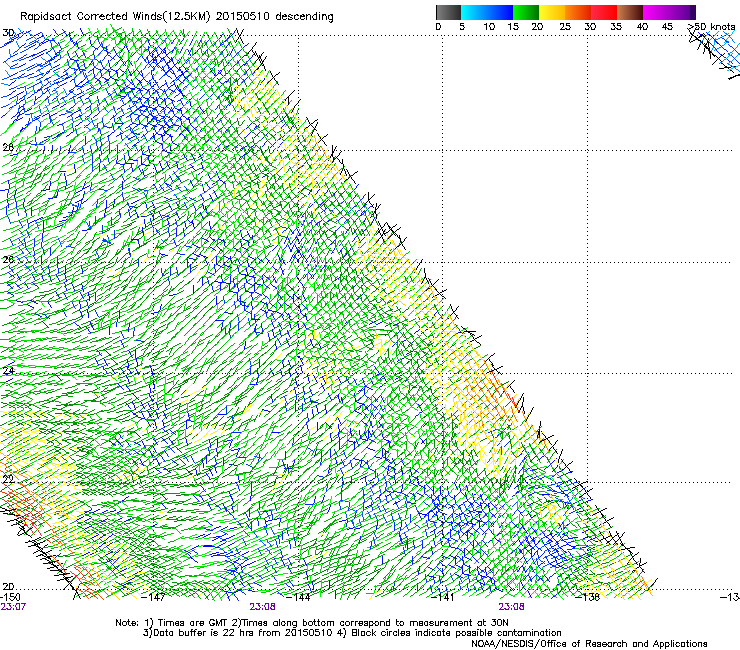The image size is (740, 650).
Task: Click the latitude label '22' on the left axis
Action: 8,479
